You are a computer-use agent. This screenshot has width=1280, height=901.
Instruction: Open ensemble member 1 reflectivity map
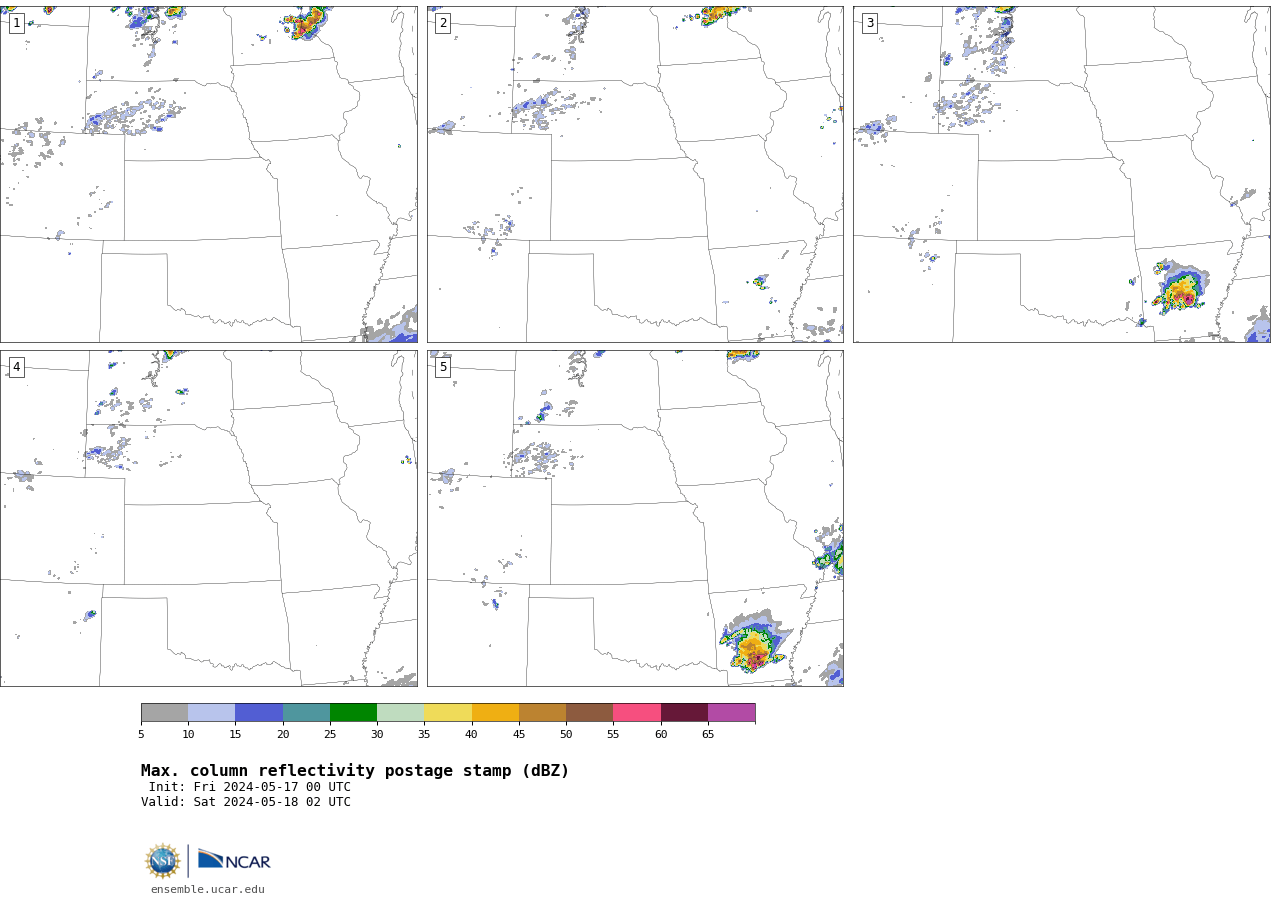(209, 174)
